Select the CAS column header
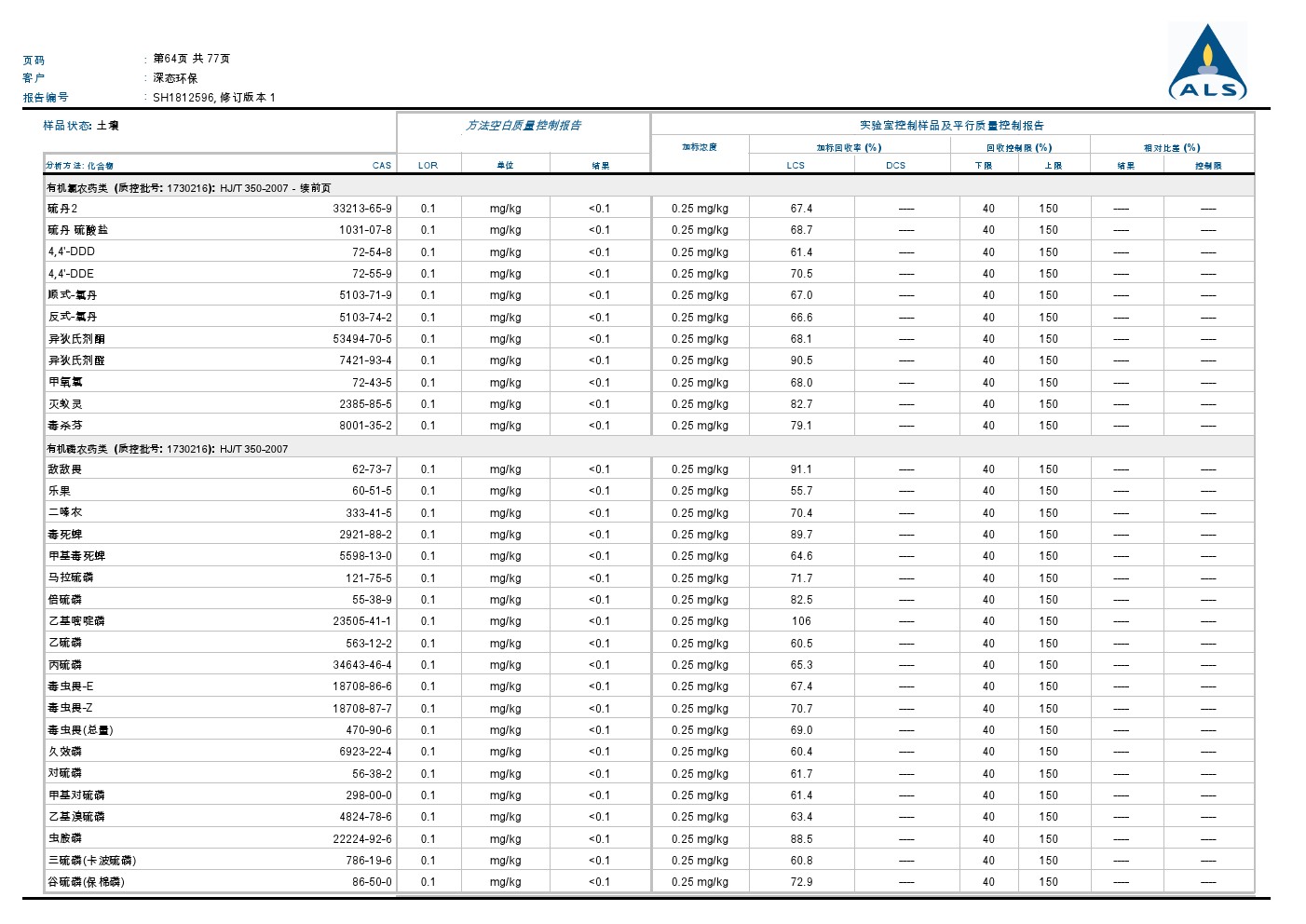1306x924 pixels. click(382, 166)
